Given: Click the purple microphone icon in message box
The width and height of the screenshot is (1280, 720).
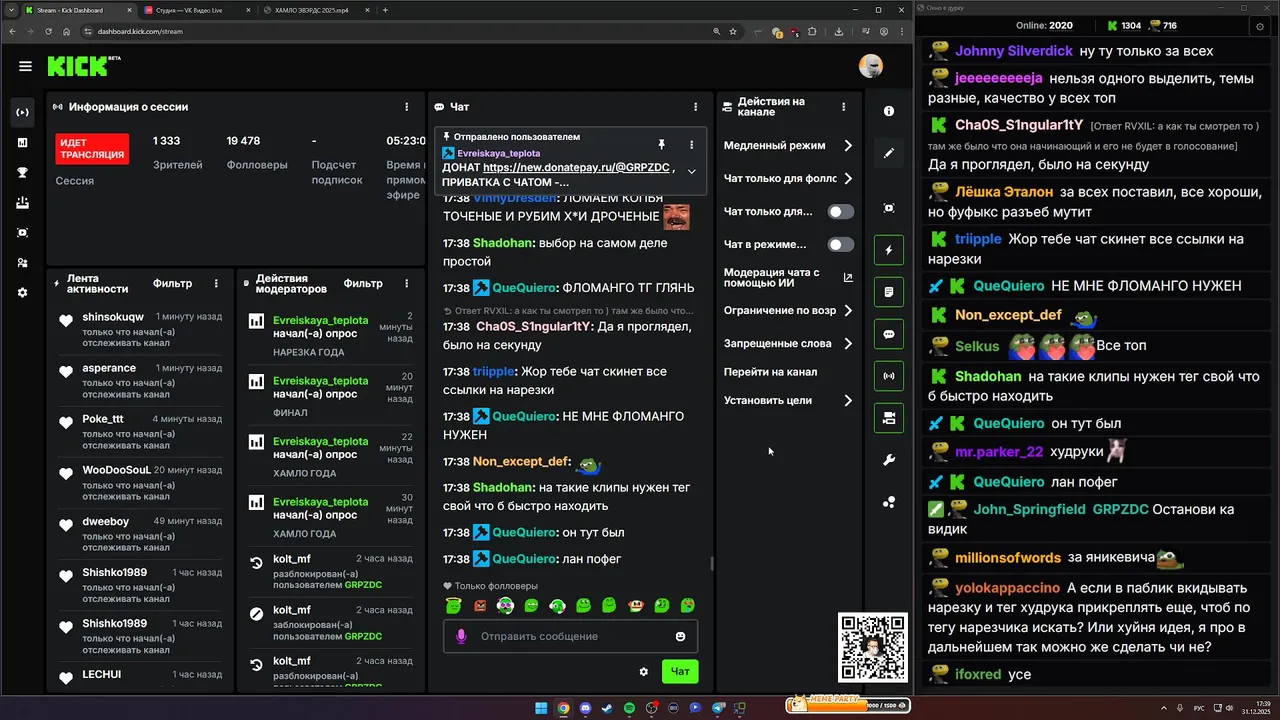Looking at the screenshot, I should click(462, 636).
